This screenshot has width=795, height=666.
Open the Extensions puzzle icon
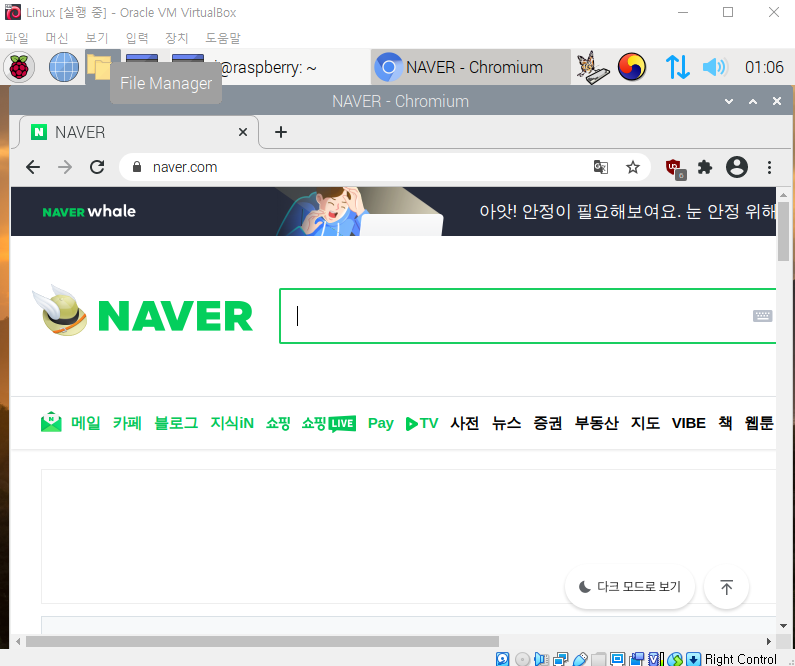coord(705,167)
